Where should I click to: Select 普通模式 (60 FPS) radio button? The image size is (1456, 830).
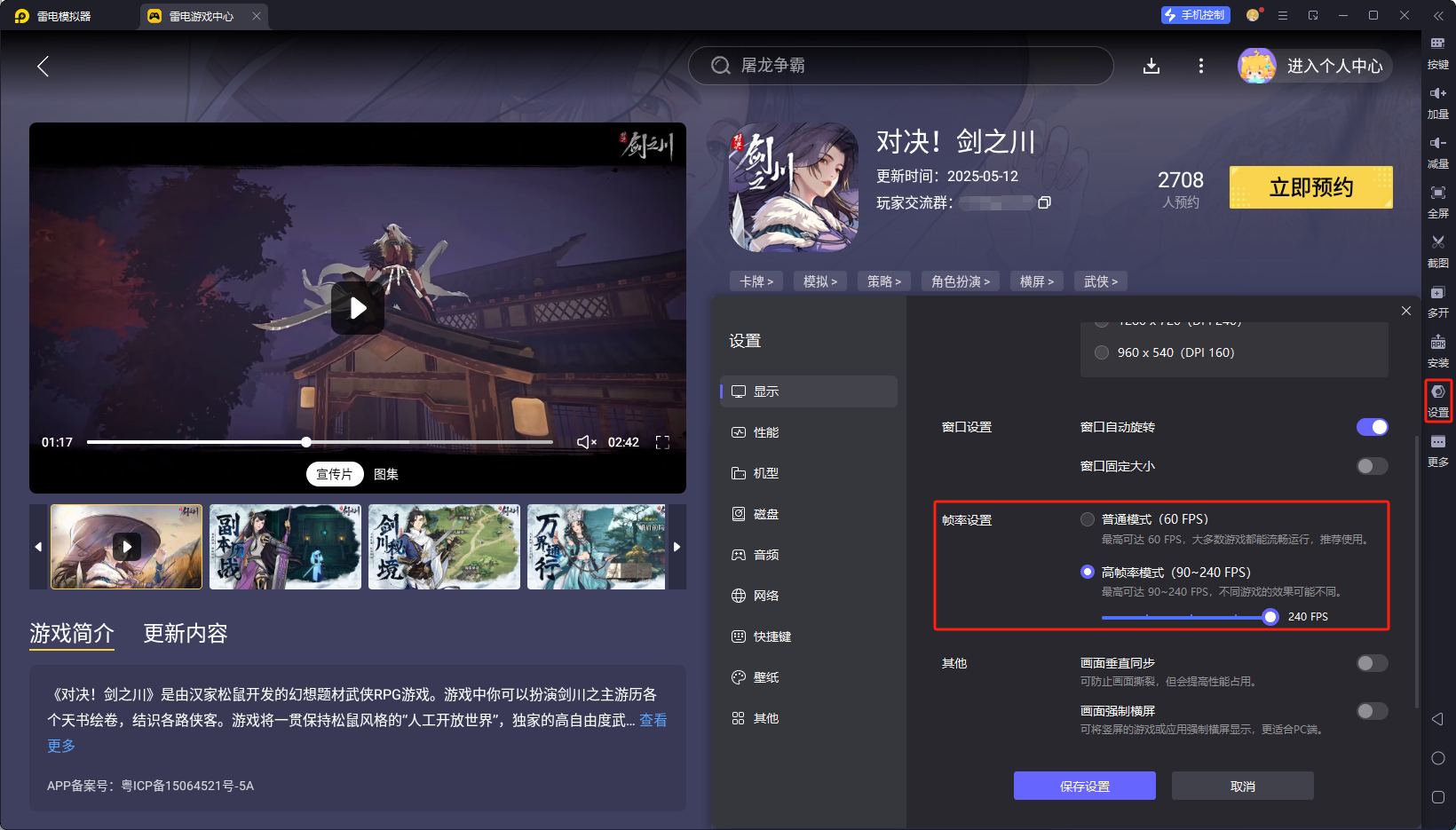[1088, 519]
